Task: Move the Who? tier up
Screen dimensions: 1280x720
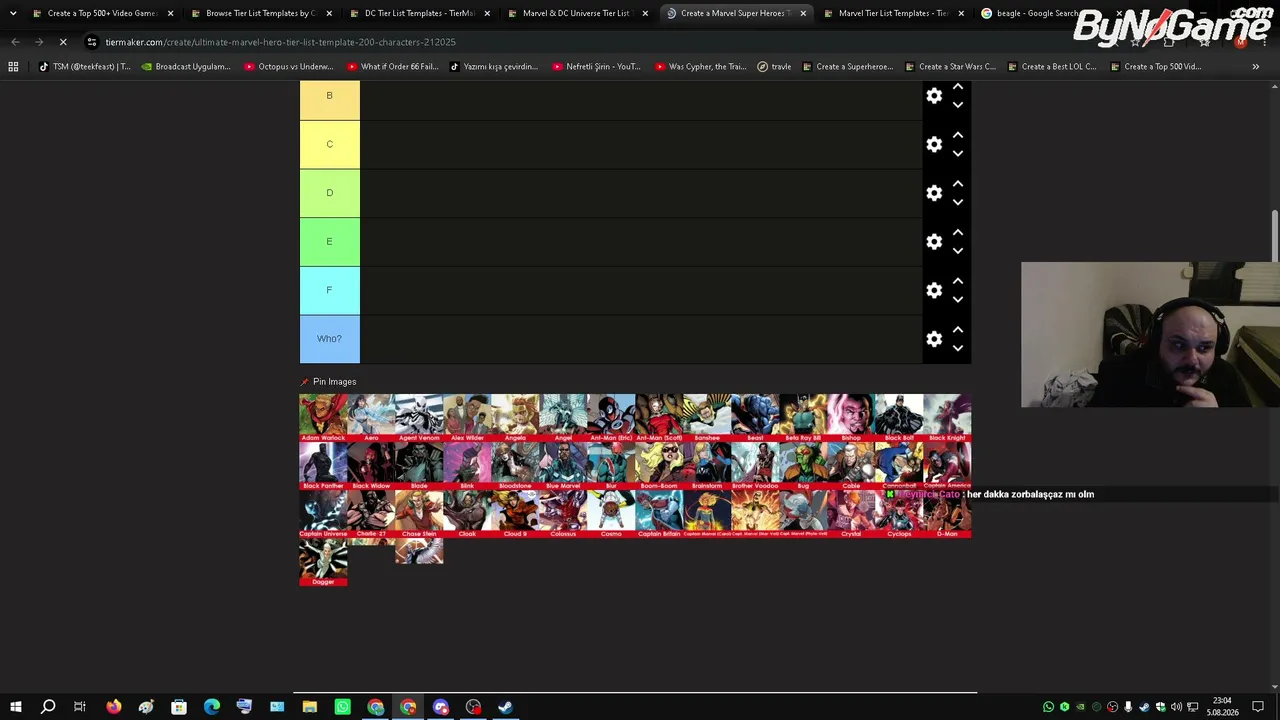Action: click(958, 329)
